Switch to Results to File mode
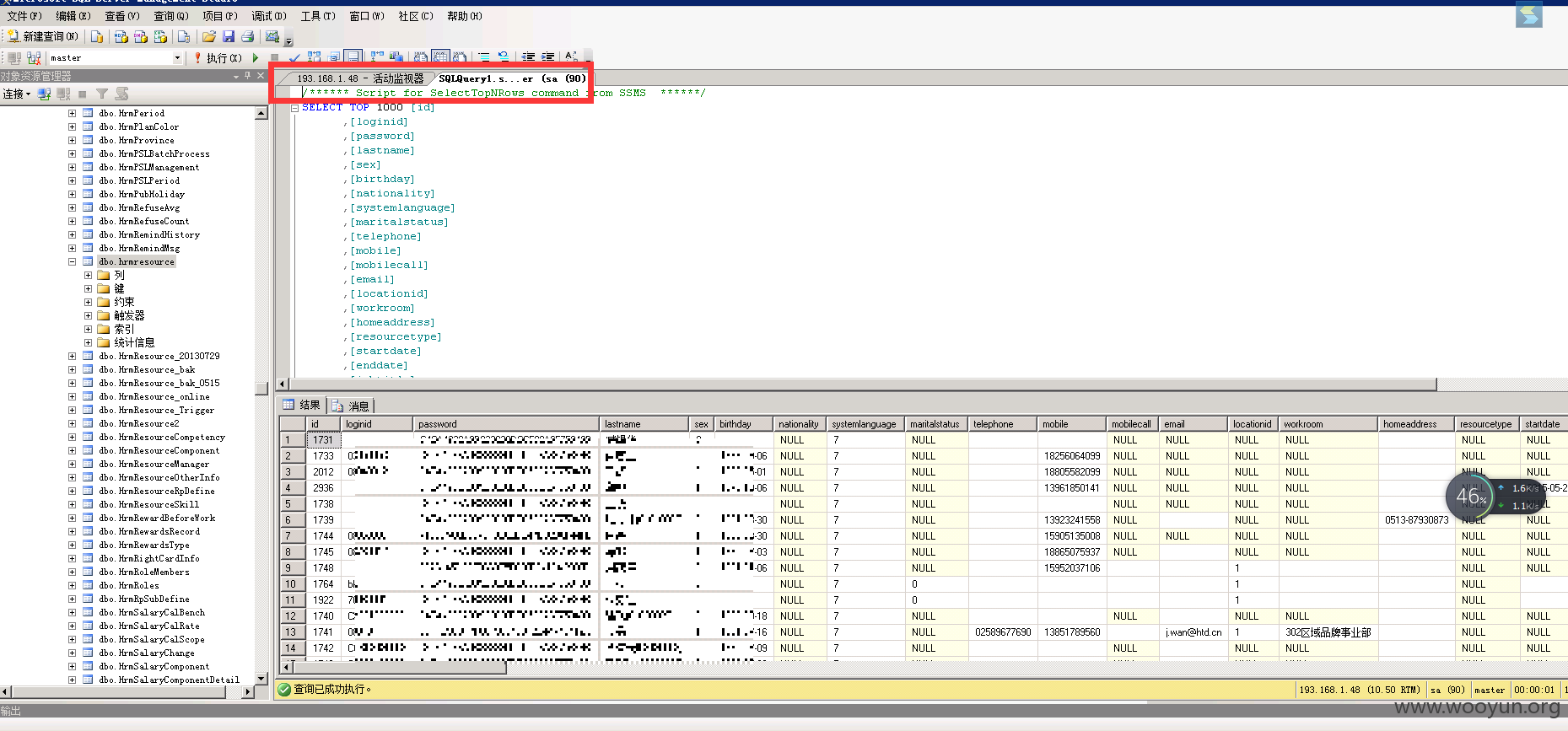 pos(460,58)
